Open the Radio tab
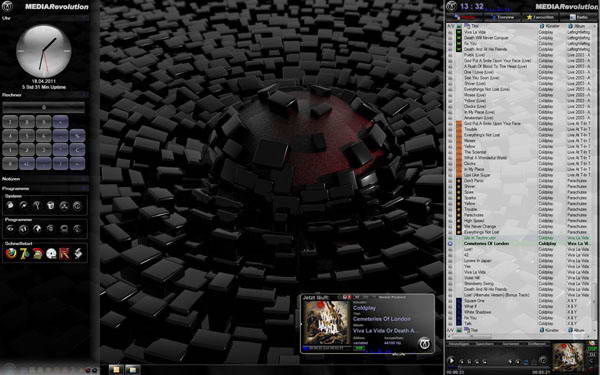 point(579,17)
